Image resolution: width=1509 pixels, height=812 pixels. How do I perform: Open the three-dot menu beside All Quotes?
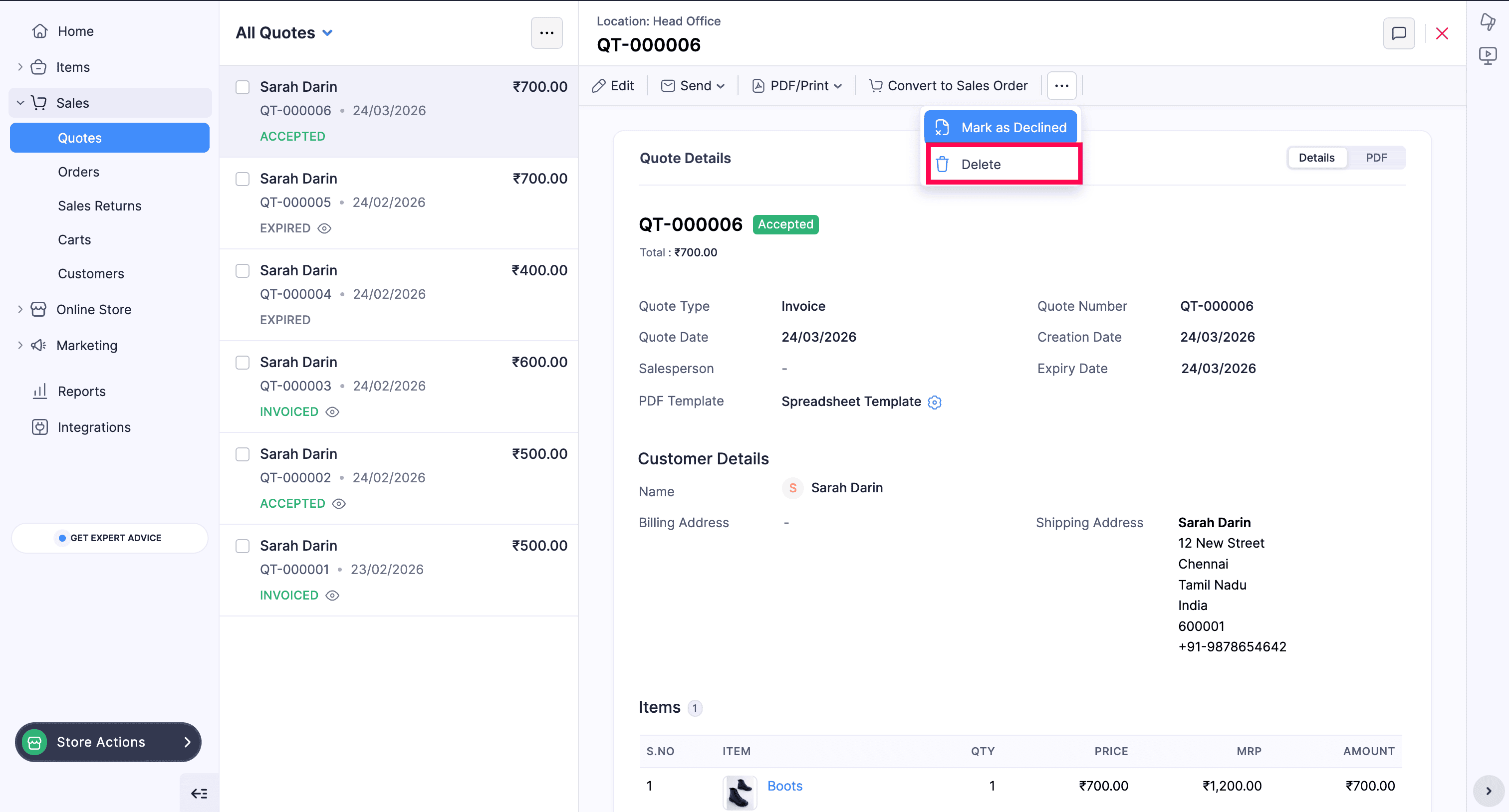pyautogui.click(x=546, y=33)
